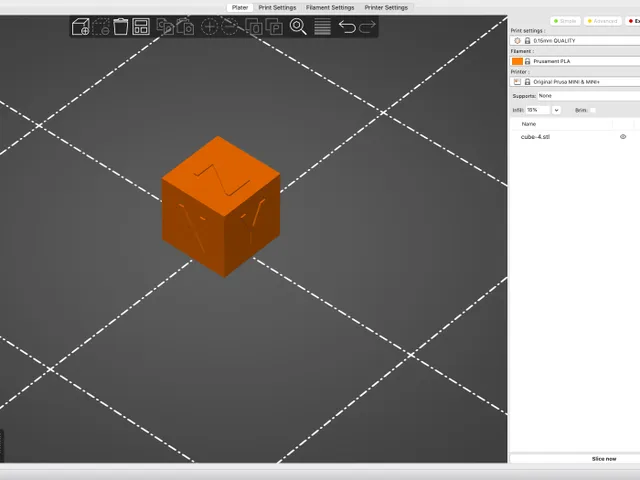Click the "Print settings :" label
Screen dimensions: 640x480
(527, 31)
